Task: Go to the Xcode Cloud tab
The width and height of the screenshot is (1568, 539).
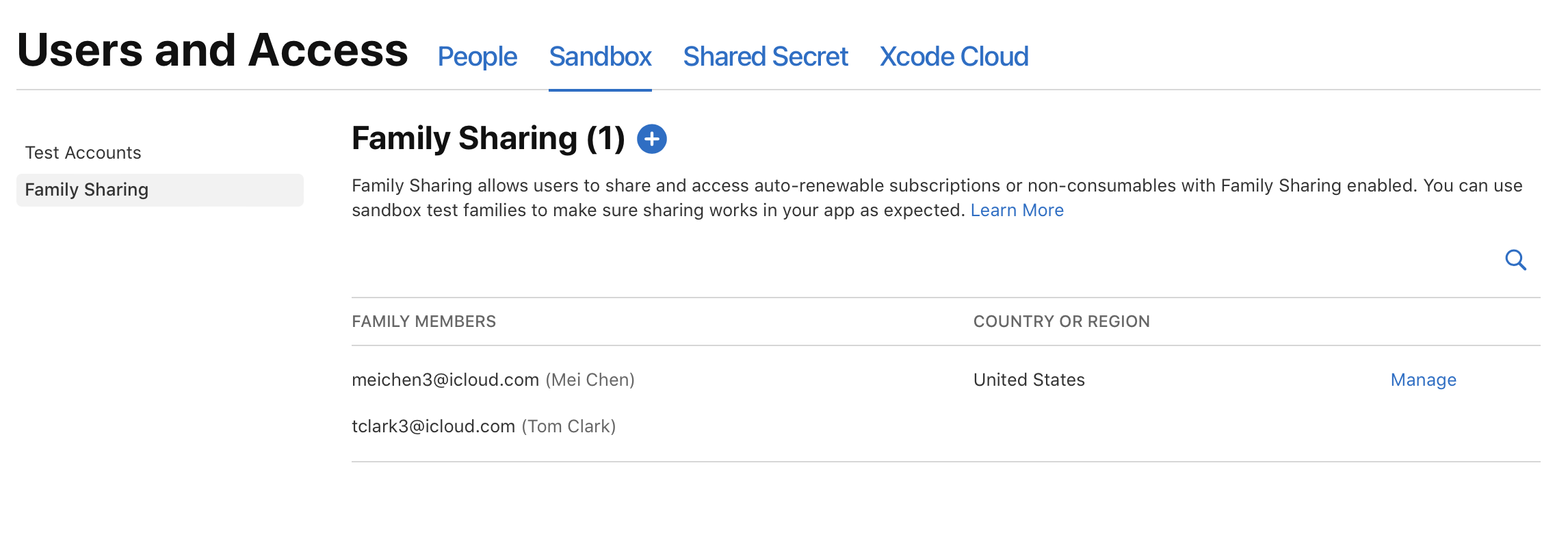Action: 954,57
